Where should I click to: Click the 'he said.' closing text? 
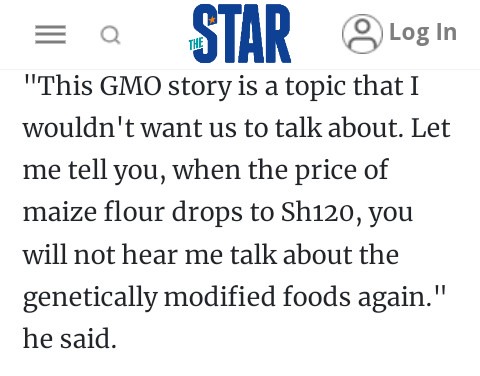pos(70,338)
